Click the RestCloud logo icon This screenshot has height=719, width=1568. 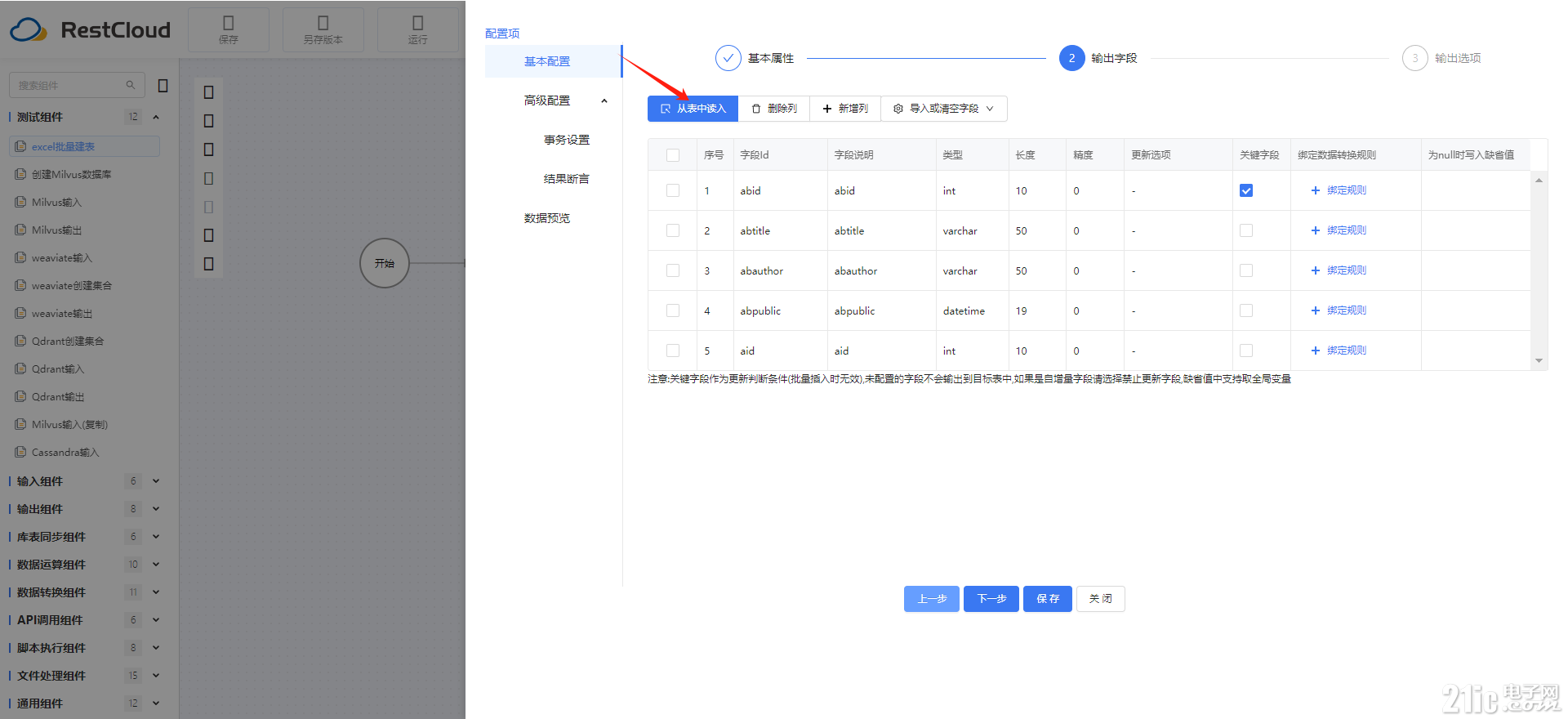pos(29,30)
